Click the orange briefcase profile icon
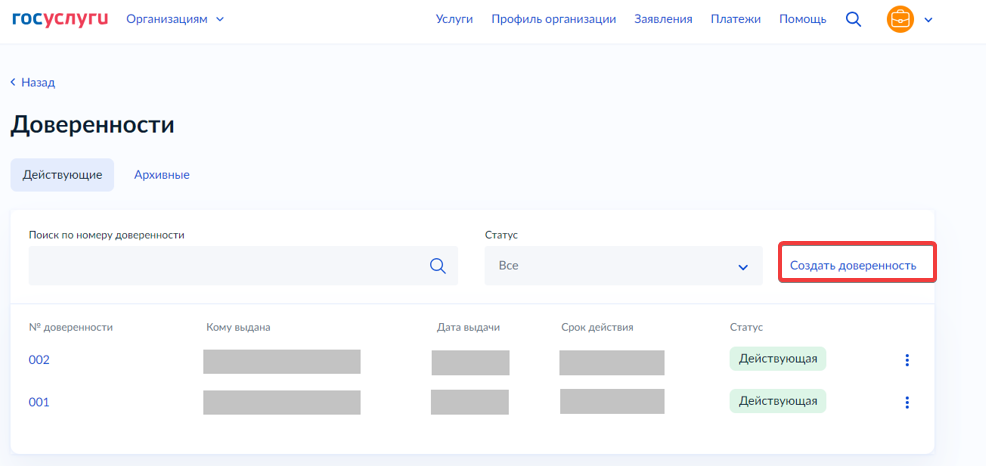This screenshot has height=466, width=986. tap(900, 19)
